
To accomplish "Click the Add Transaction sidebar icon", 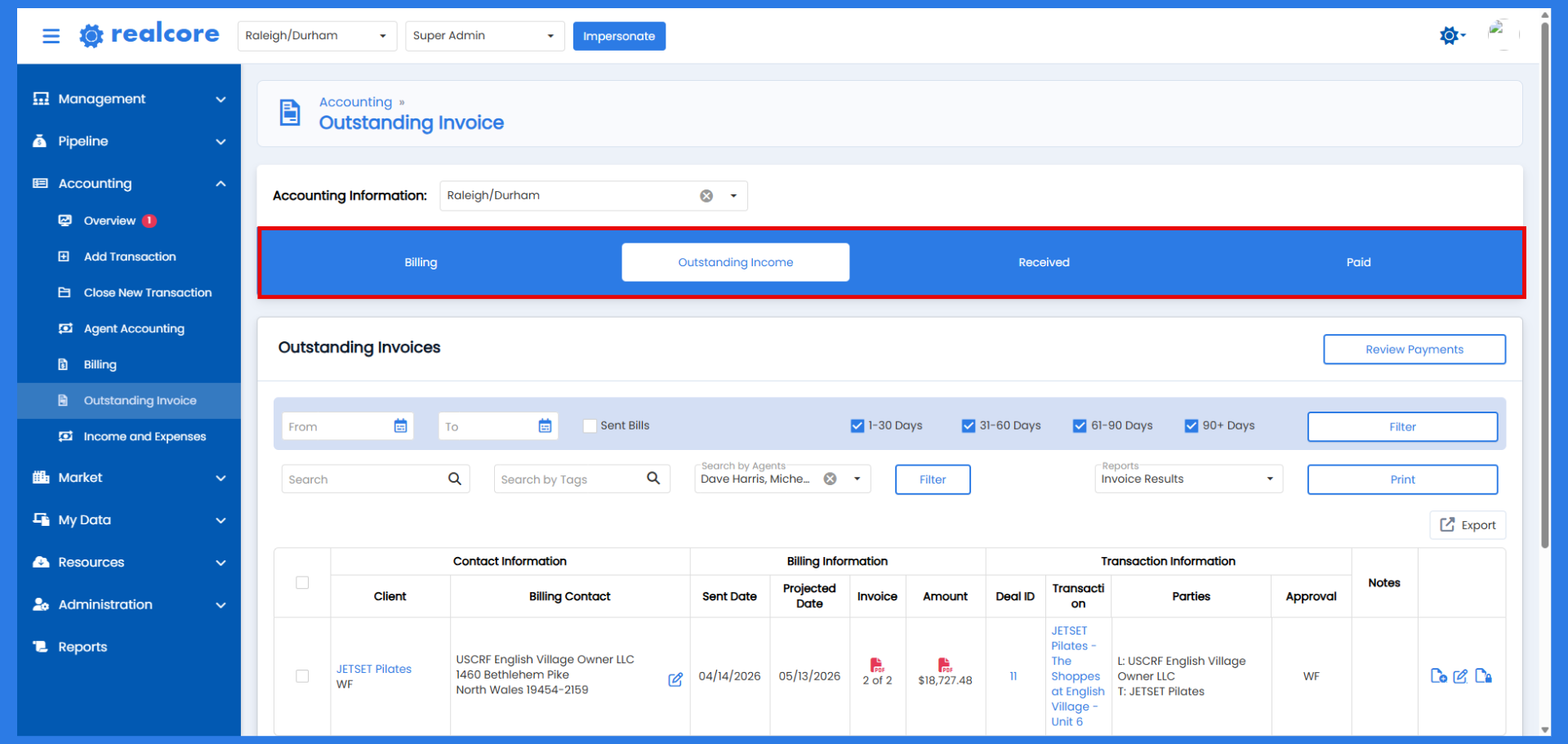I will point(64,256).
